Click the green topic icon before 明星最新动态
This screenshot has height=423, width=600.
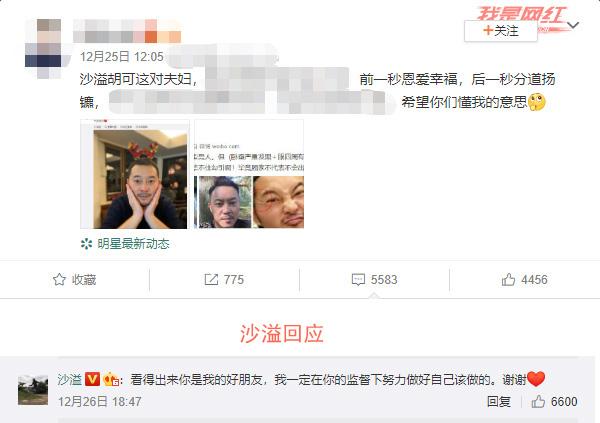(86, 244)
